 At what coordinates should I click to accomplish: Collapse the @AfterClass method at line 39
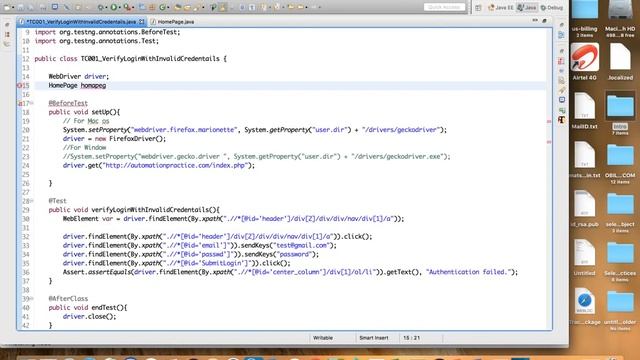[x=32, y=299]
